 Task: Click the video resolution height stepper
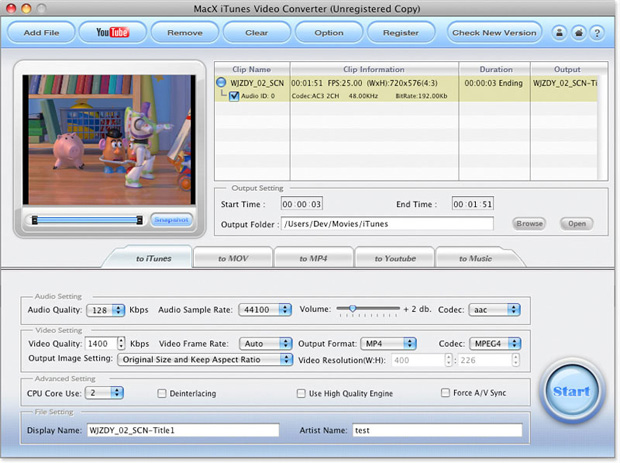tap(515, 360)
